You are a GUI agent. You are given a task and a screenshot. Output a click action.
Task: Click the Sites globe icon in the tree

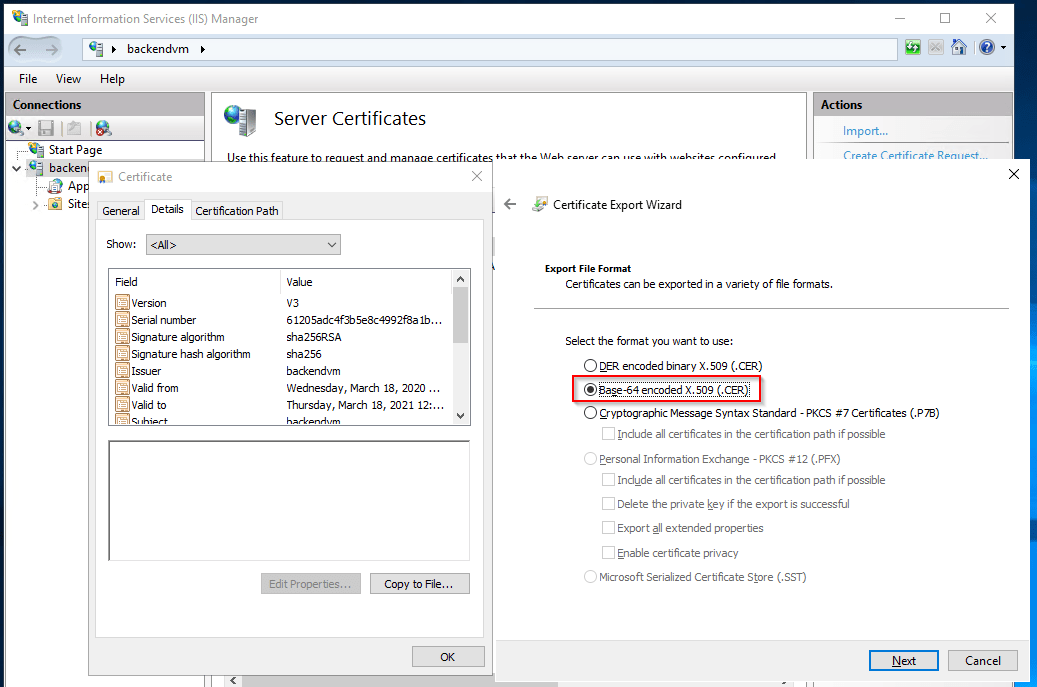click(56, 204)
